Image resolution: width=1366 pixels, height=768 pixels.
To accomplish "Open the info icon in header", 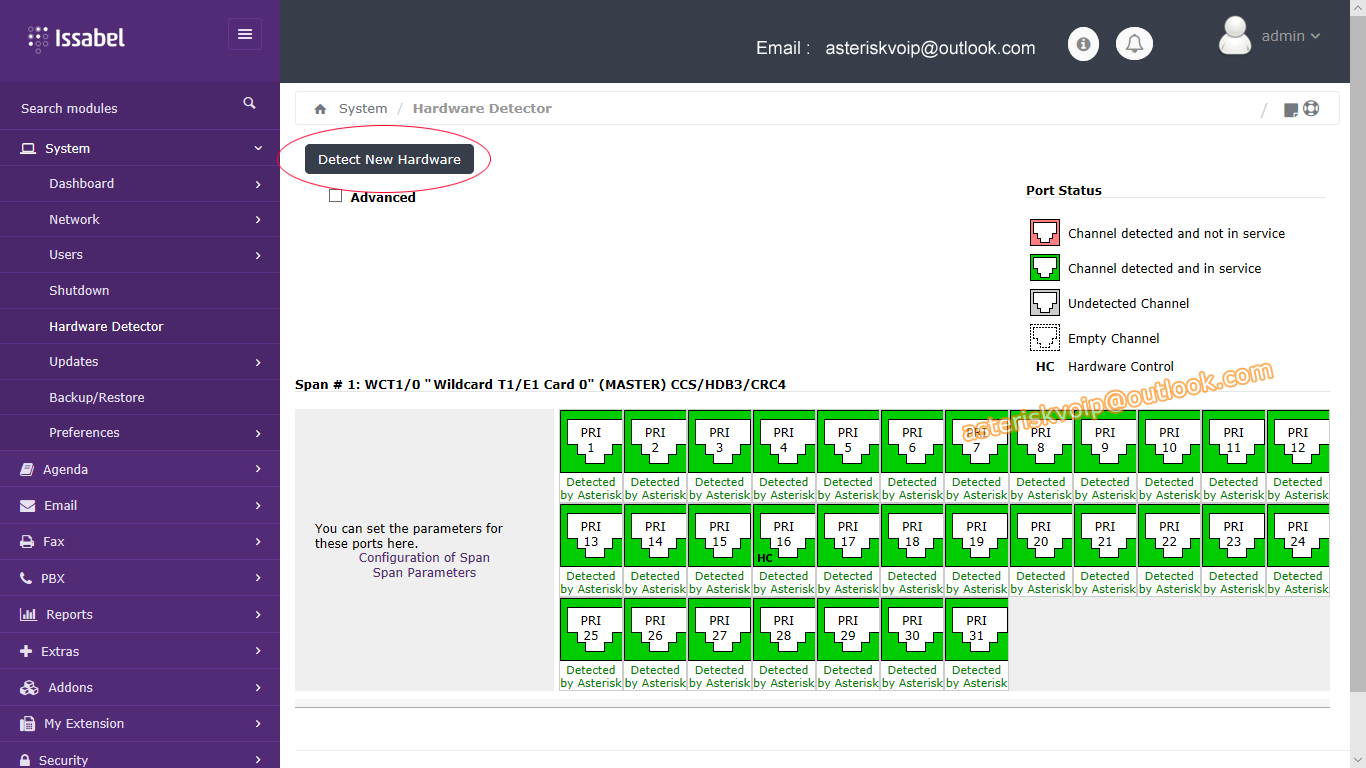I will (x=1083, y=44).
